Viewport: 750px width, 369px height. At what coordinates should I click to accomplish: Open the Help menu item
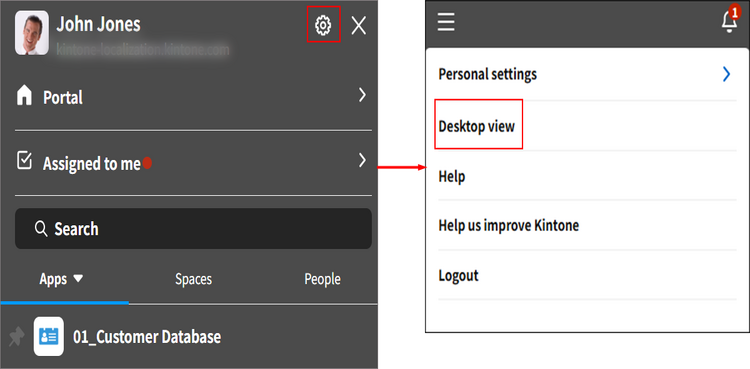452,177
